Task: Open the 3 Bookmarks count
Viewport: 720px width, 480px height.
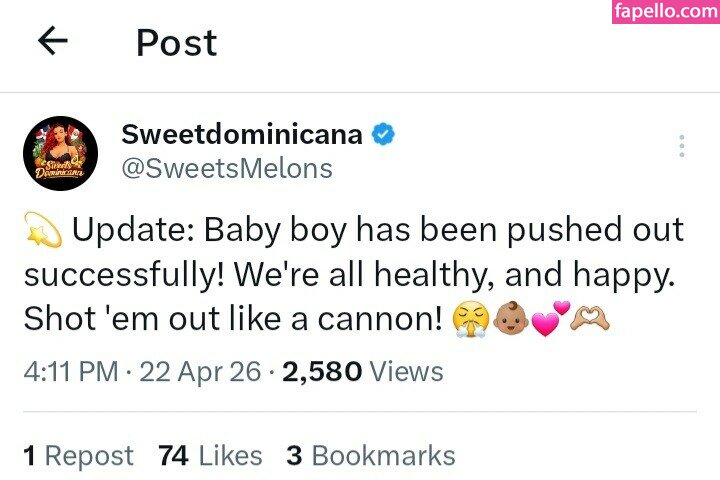Action: click(x=371, y=456)
